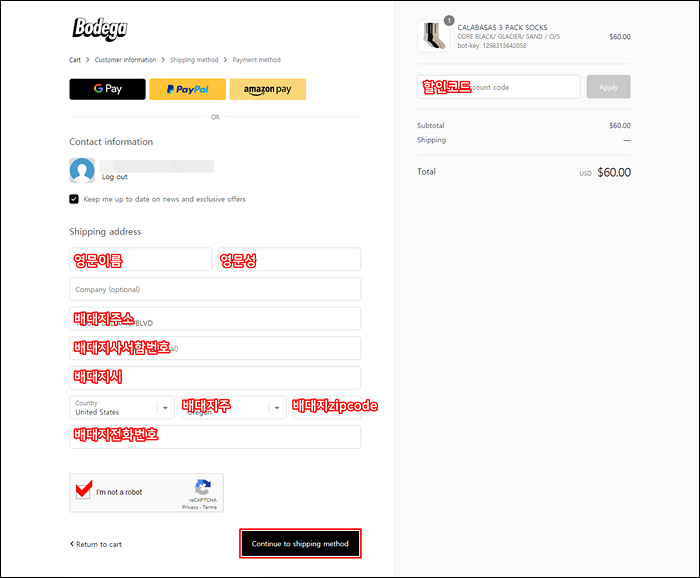This screenshot has height=578, width=700.
Task: Open the State dropdown showing Oregon
Action: pyautogui.click(x=233, y=407)
